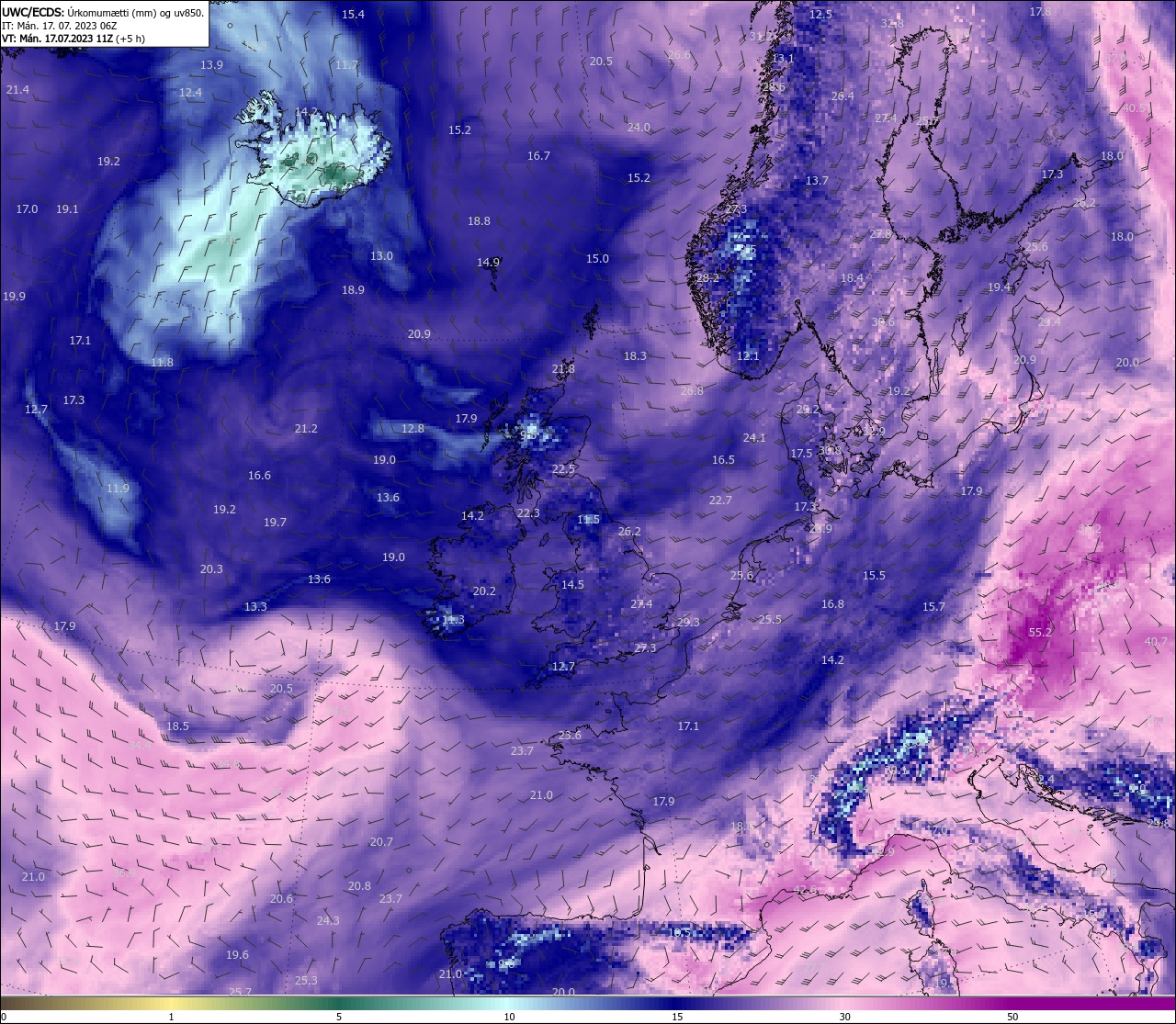Select the 28.2 value off Norway's coast

pos(707,278)
